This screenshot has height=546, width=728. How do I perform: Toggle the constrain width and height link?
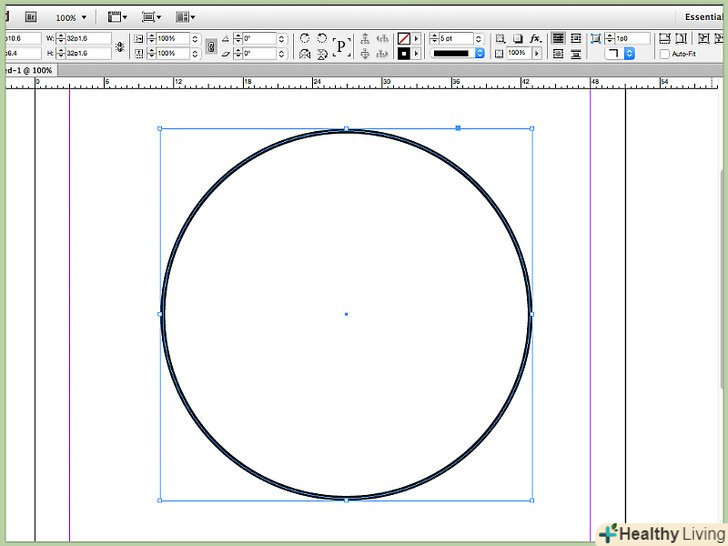[x=120, y=46]
